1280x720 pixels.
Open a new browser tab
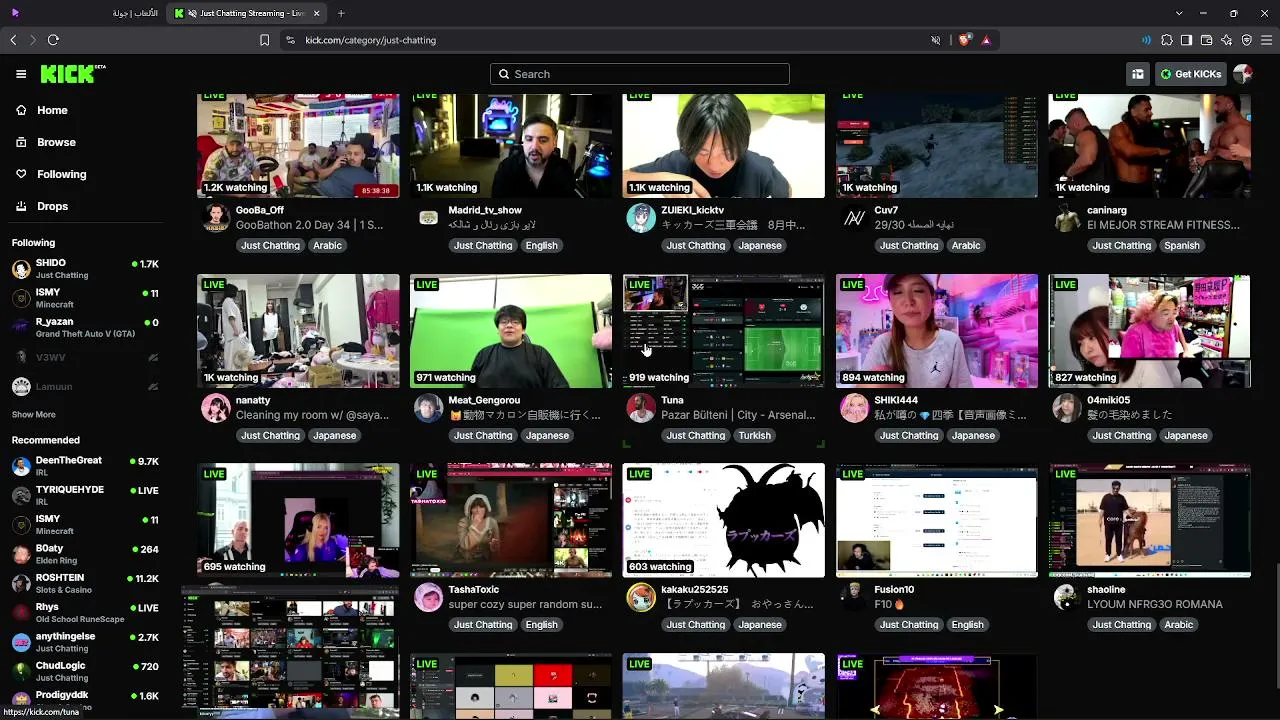tap(341, 13)
